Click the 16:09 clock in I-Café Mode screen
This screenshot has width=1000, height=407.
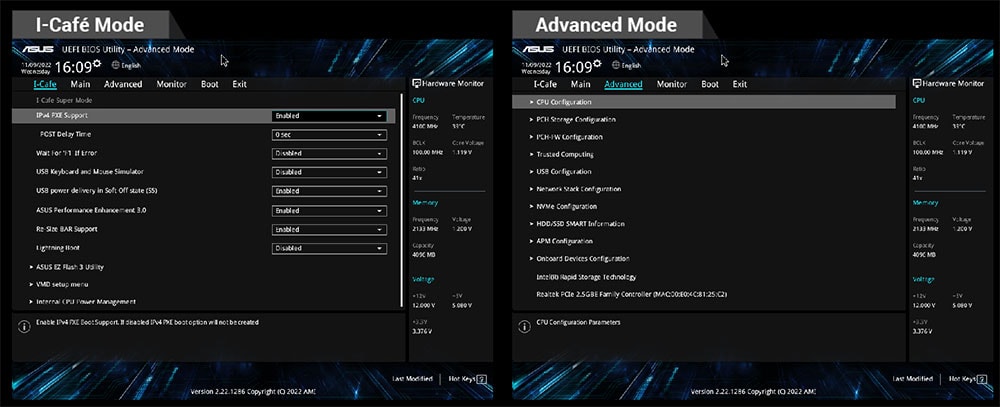(x=73, y=67)
